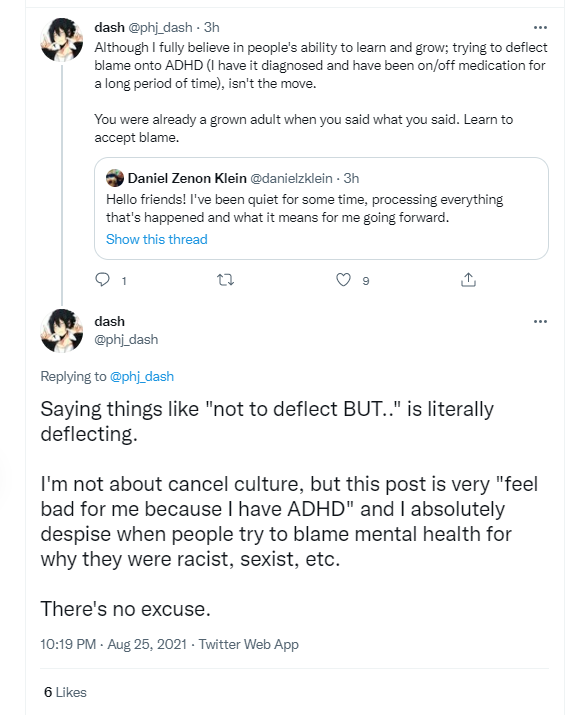Open dash's avatar on the first tweet
Screen dimensions: 574x715
[62, 40]
